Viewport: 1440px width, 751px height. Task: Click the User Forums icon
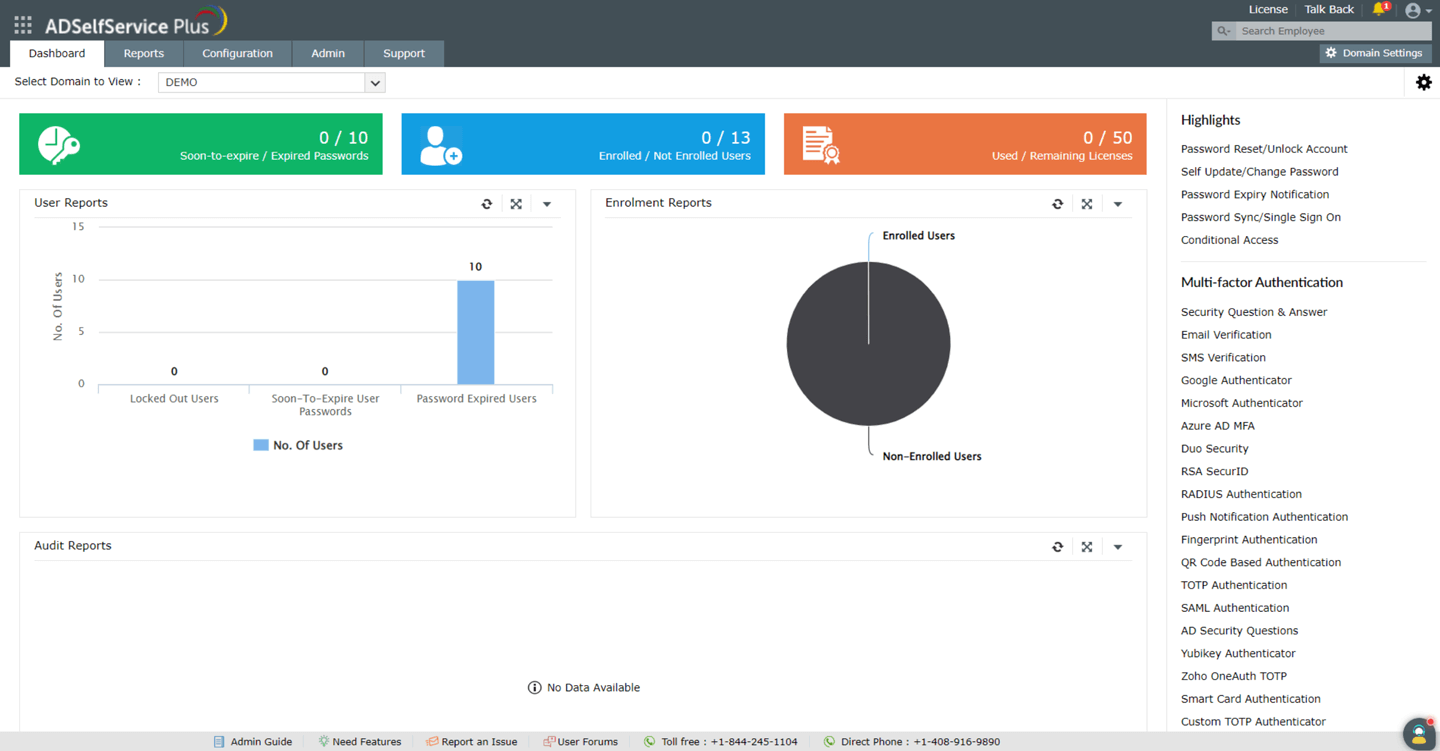549,742
